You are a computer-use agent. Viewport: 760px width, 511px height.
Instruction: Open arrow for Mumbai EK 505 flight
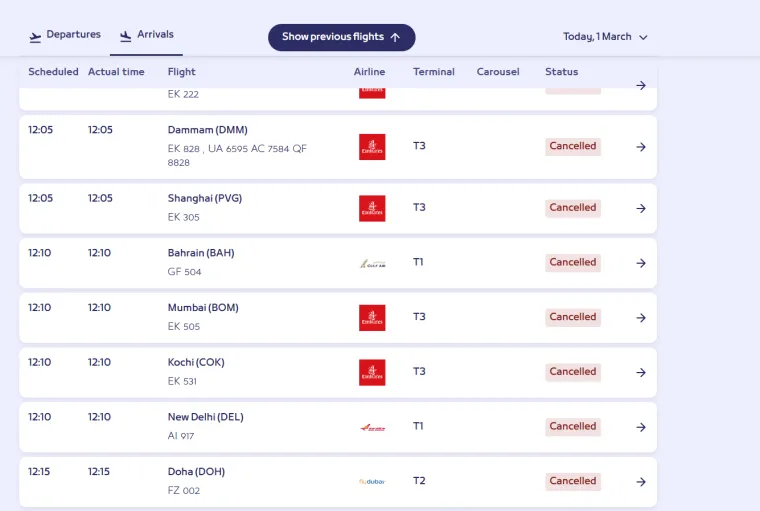[641, 317]
